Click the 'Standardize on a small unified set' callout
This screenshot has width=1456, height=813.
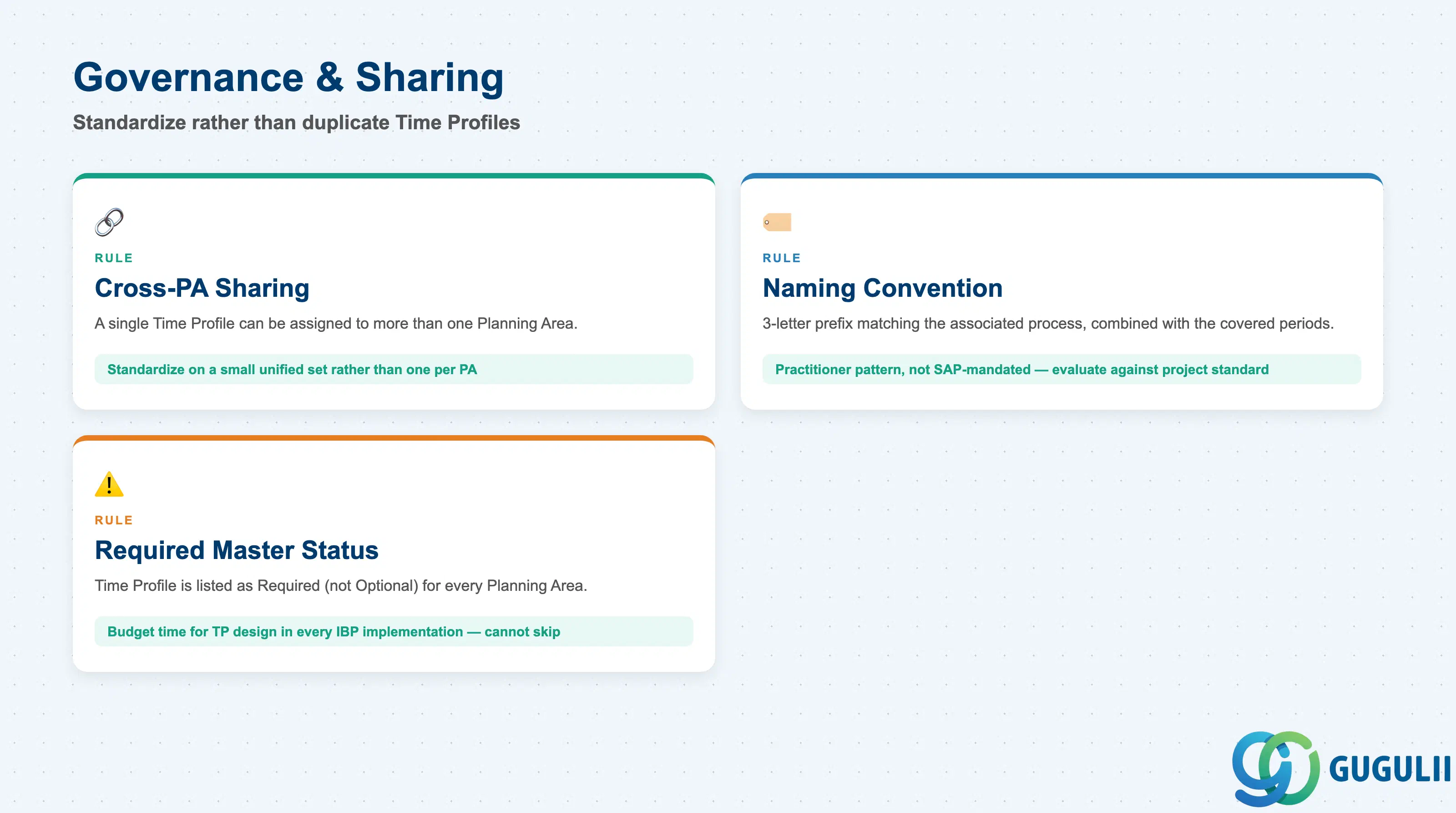tap(394, 369)
